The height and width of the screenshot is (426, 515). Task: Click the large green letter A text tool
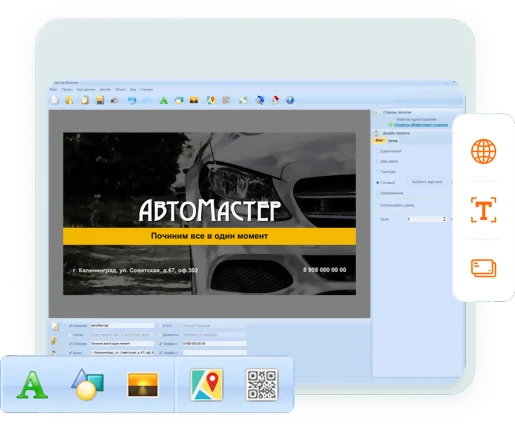point(32,385)
